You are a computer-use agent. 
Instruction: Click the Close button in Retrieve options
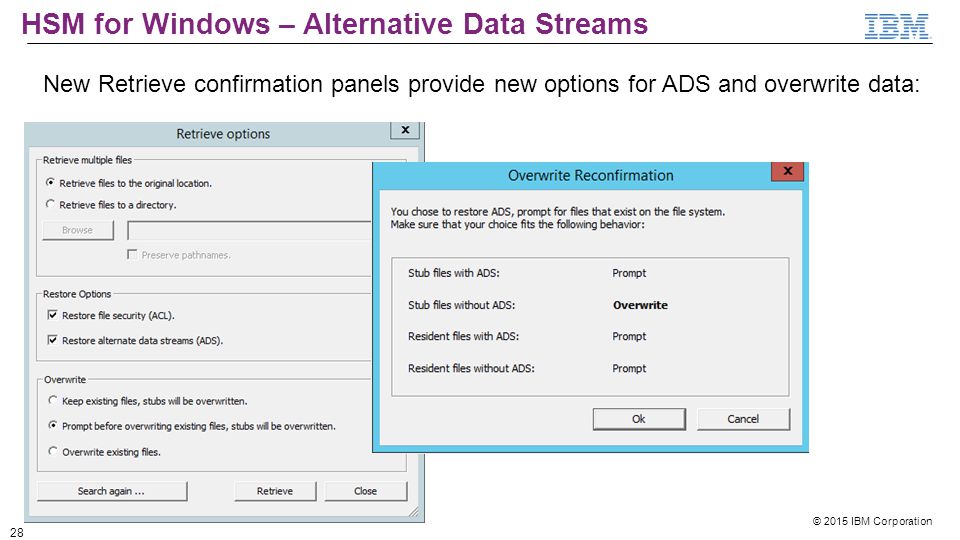click(366, 491)
